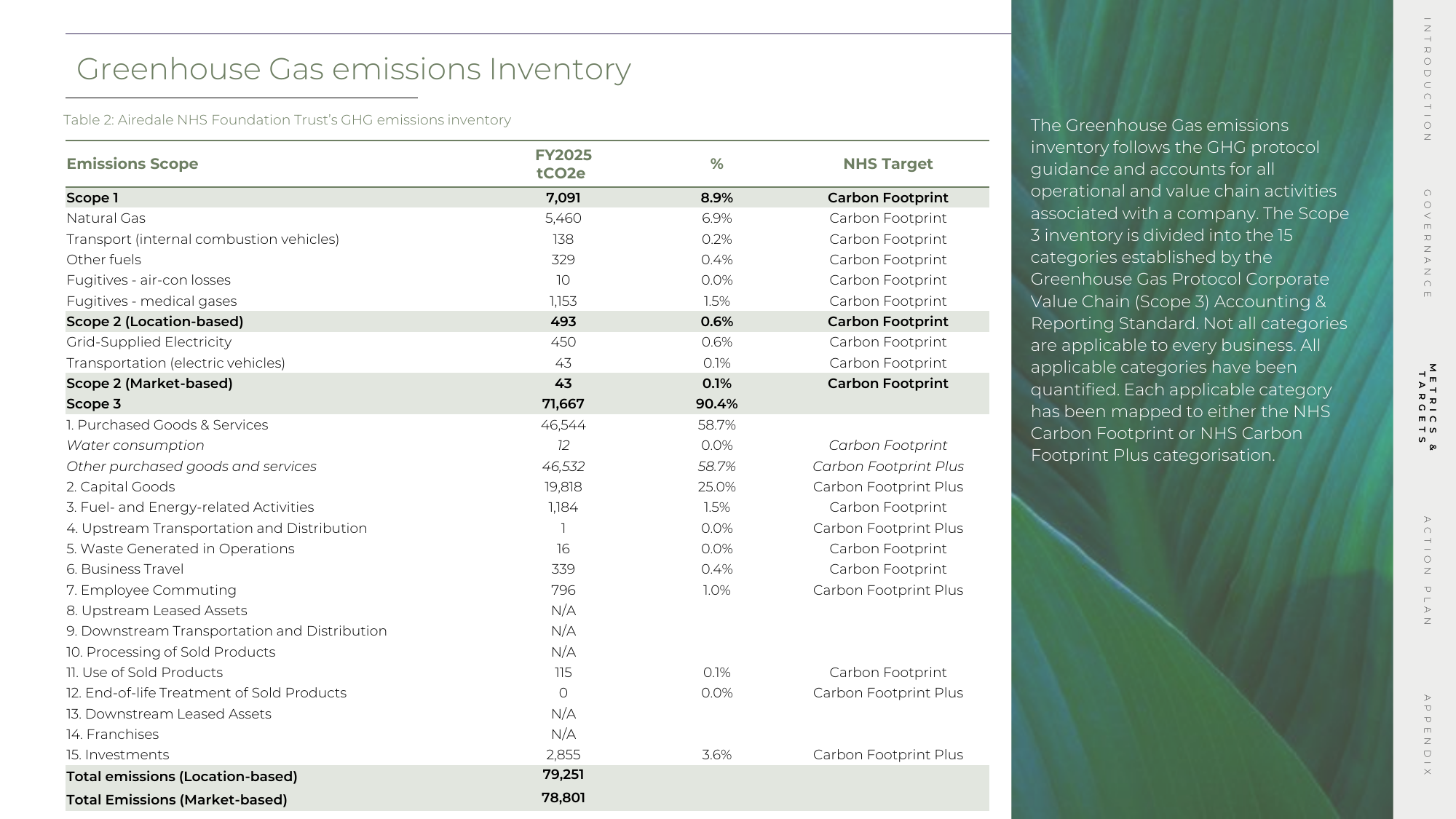Click the 'FY2025 tCO2e' column header
This screenshot has height=819, width=1456.
coord(563,164)
